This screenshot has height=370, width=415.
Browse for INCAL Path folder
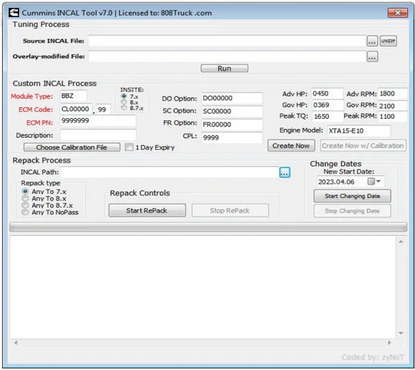coord(285,173)
